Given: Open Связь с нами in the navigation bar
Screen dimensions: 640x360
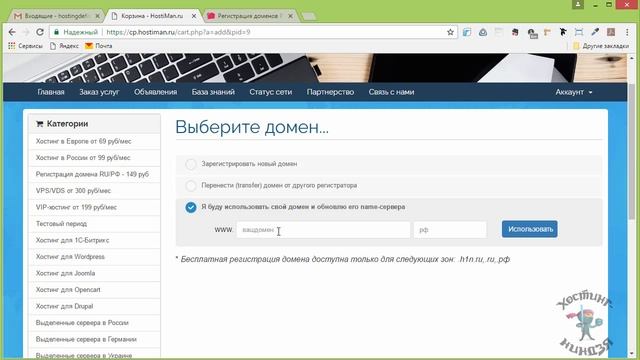Looking at the screenshot, I should pyautogui.click(x=391, y=92).
